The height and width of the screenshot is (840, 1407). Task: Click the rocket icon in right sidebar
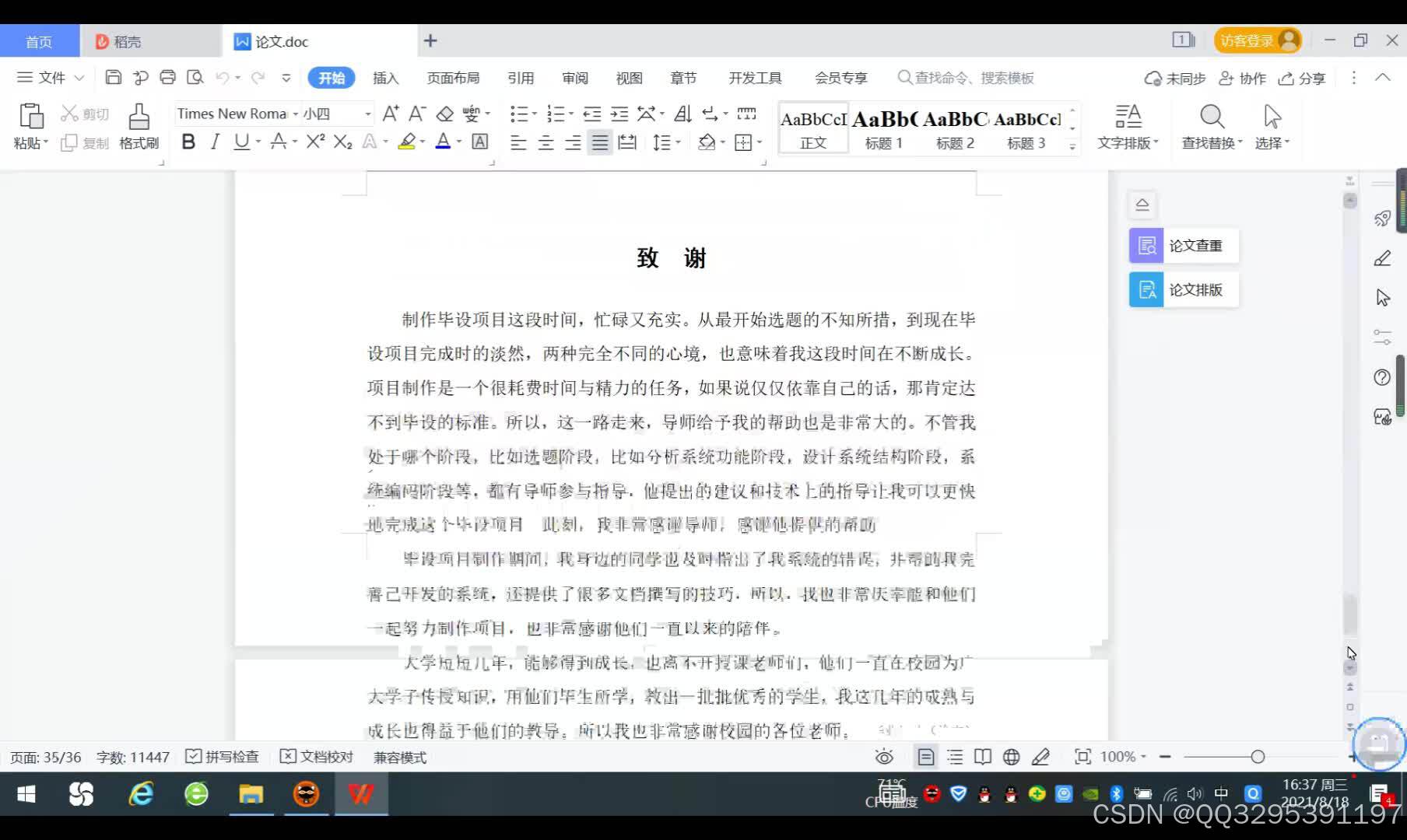(1382, 219)
